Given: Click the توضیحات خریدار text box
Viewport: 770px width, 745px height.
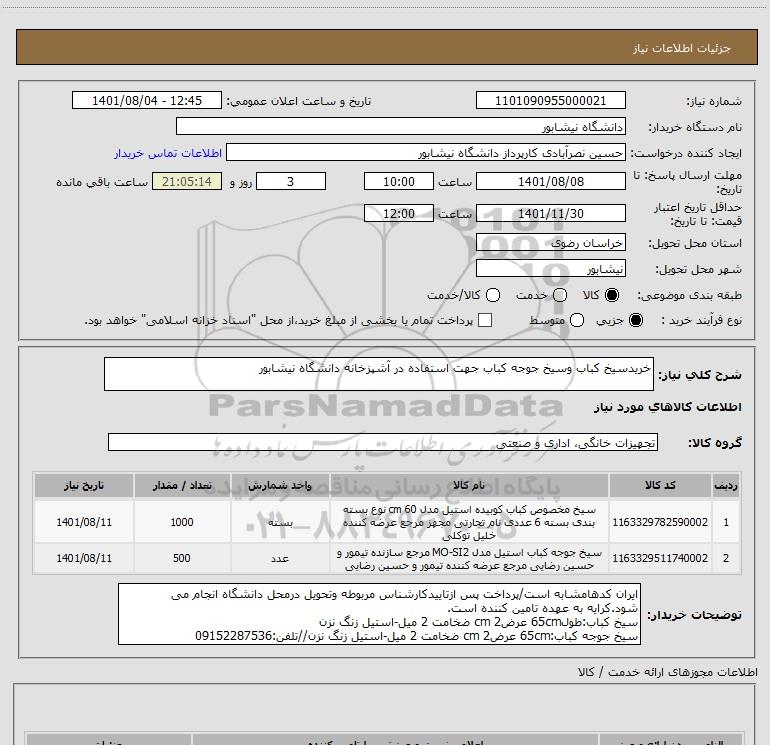Looking at the screenshot, I should (x=379, y=614).
